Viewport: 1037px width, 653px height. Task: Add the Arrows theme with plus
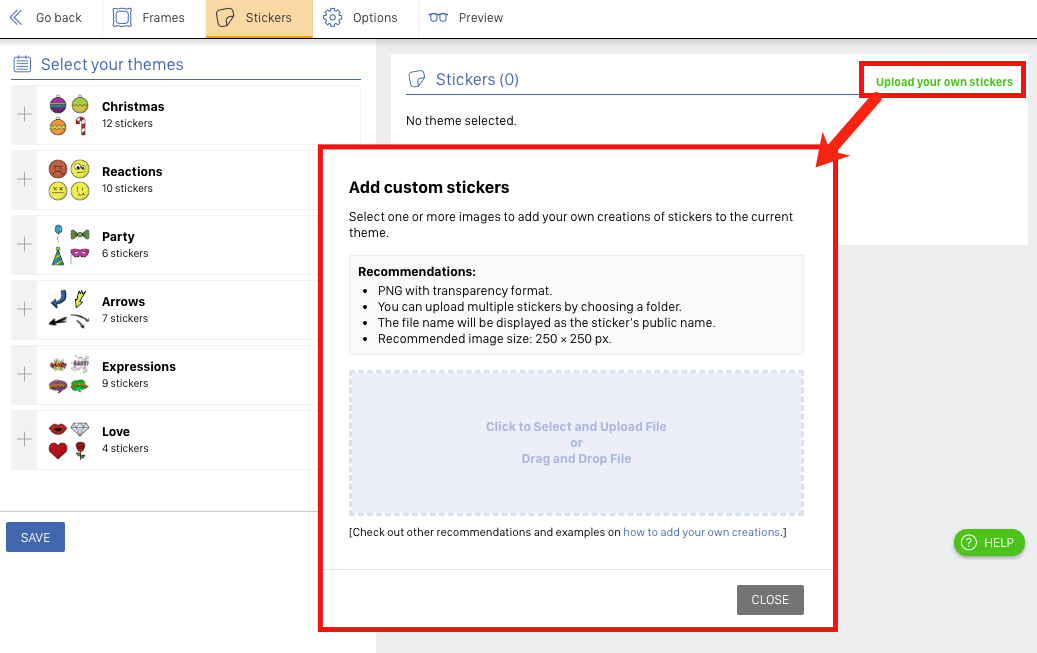click(24, 309)
